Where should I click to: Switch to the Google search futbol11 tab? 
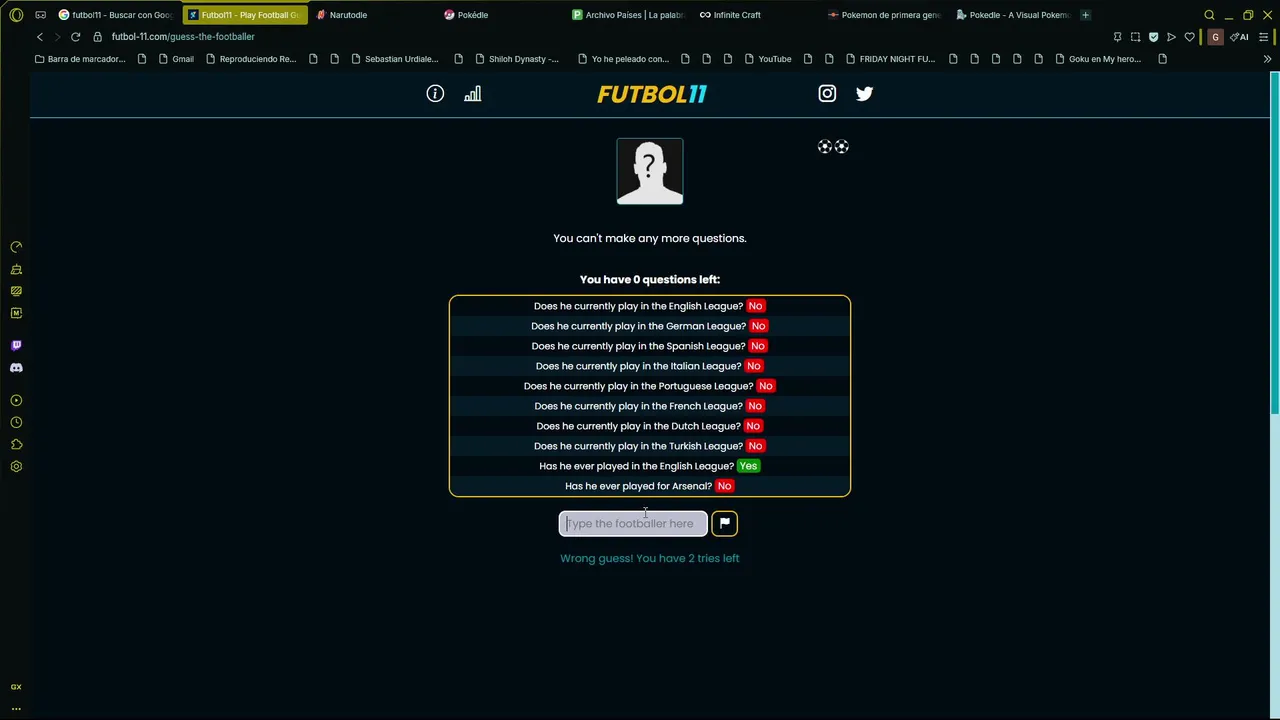116,15
